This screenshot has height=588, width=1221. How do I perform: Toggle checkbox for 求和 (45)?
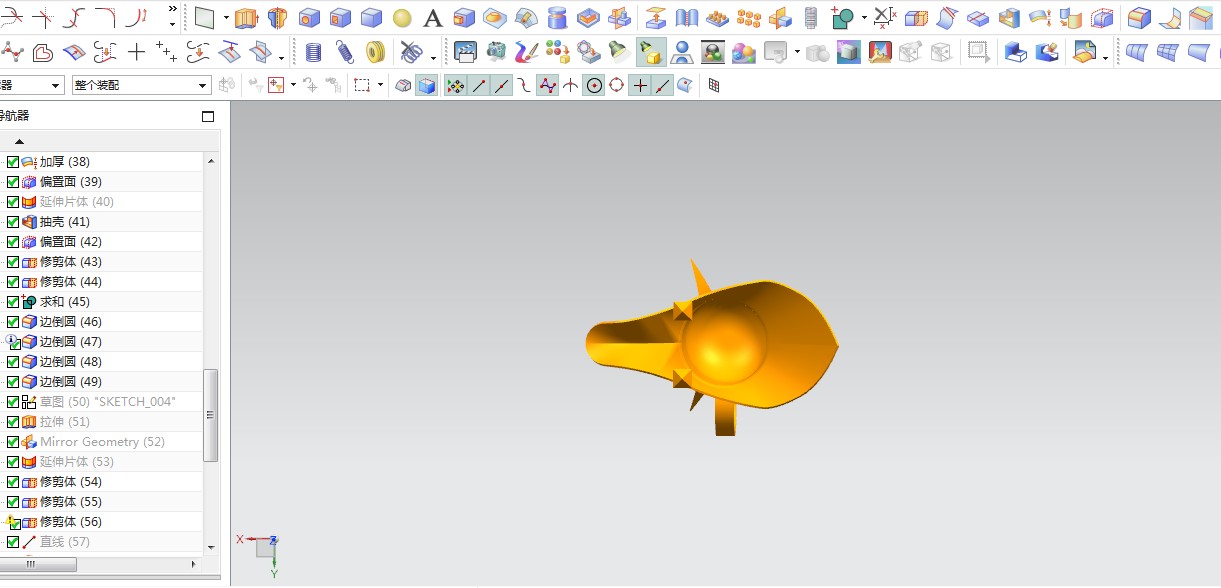13,302
